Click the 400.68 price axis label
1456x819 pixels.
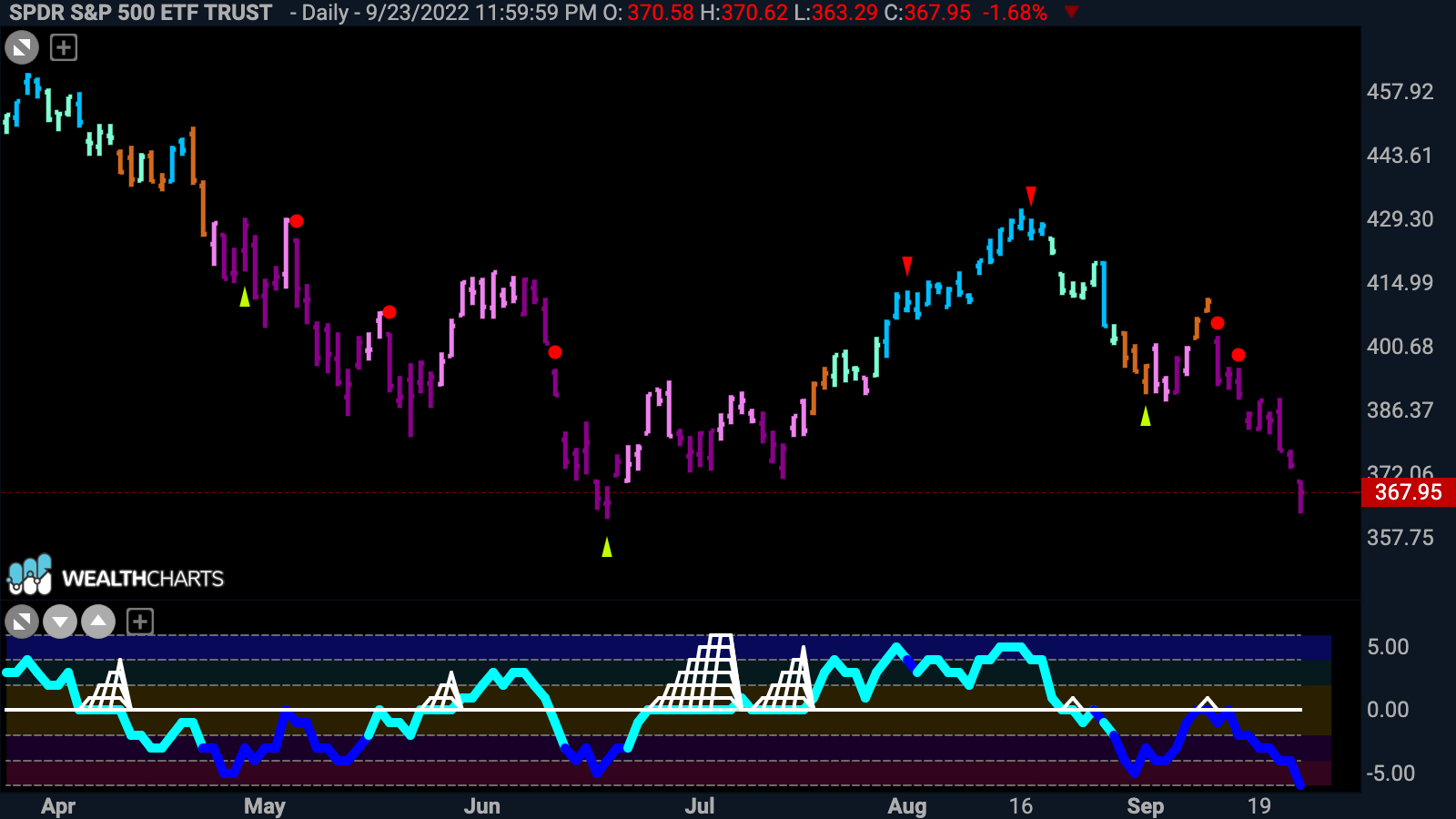1400,347
